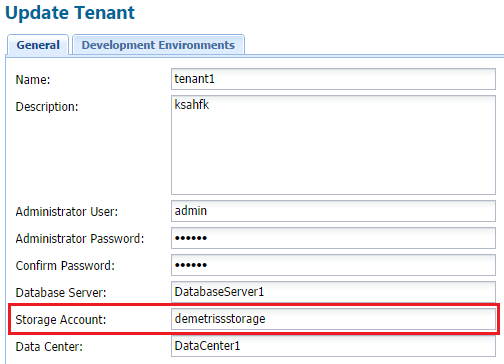
Task: Click the Database Server: label
Action: [x=61, y=293]
